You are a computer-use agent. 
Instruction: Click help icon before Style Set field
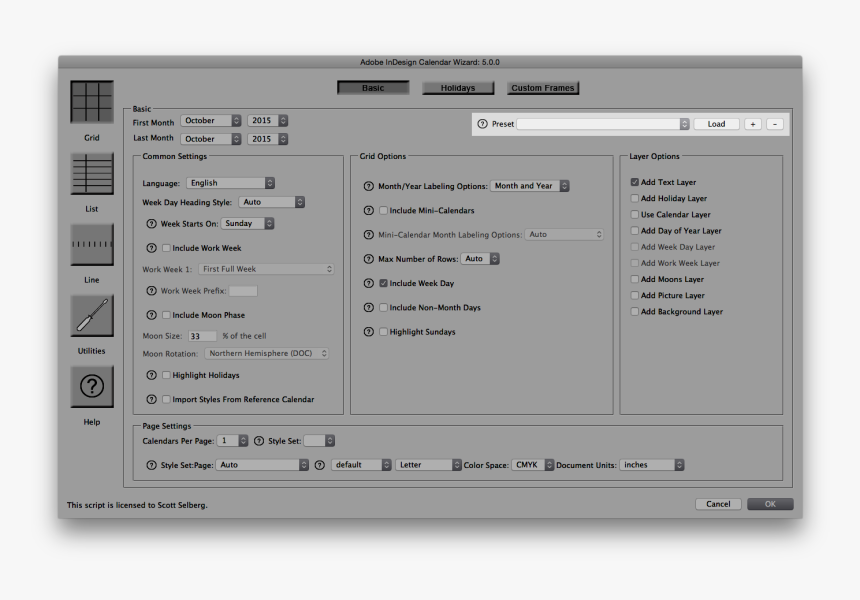(x=259, y=441)
